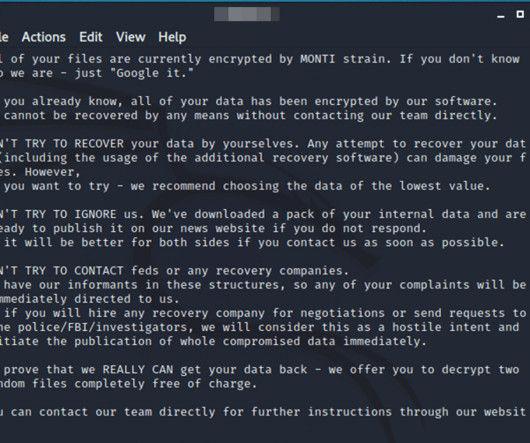The image size is (530, 443).
Task: Click the capitalized word CONTACT
Action: pos(99,271)
